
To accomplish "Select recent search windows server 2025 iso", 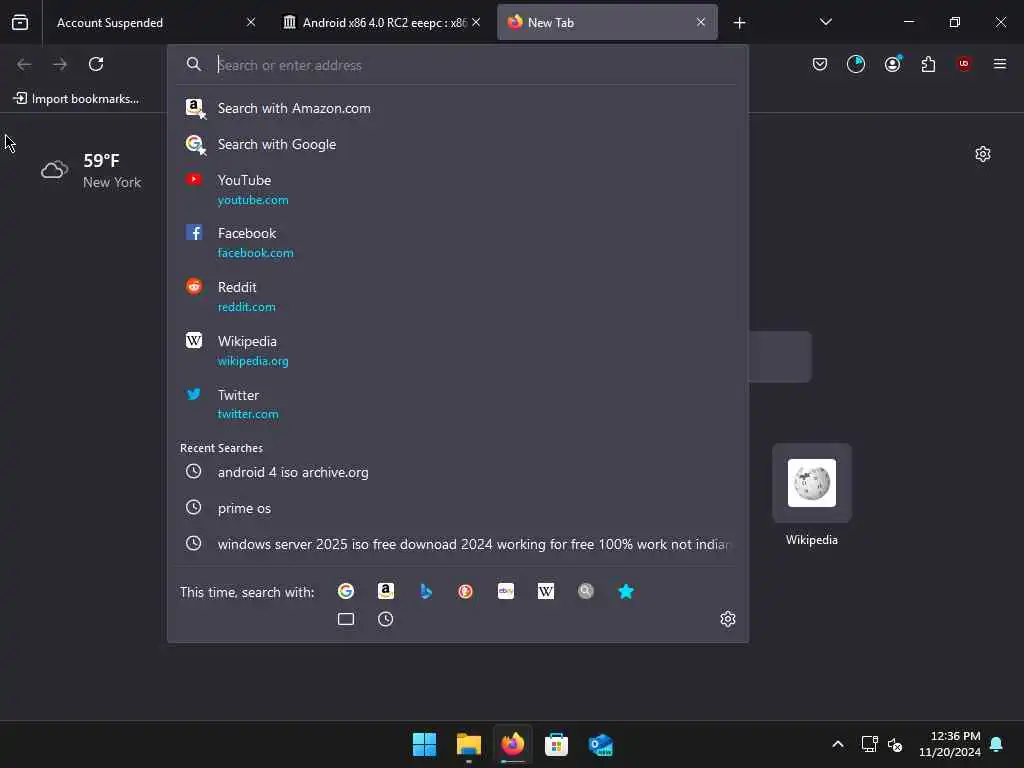I will click(x=457, y=544).
